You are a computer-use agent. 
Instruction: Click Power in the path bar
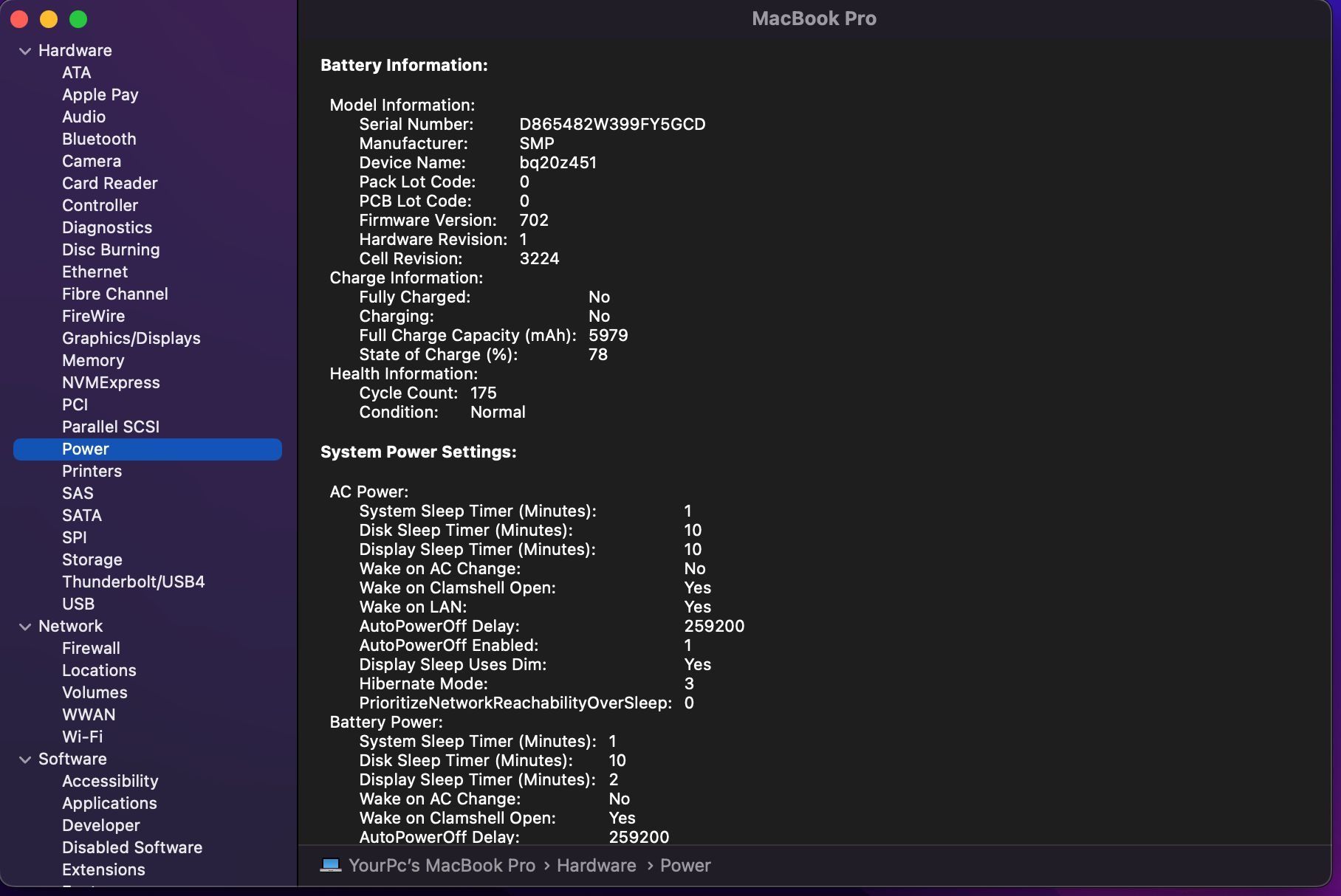coord(685,865)
